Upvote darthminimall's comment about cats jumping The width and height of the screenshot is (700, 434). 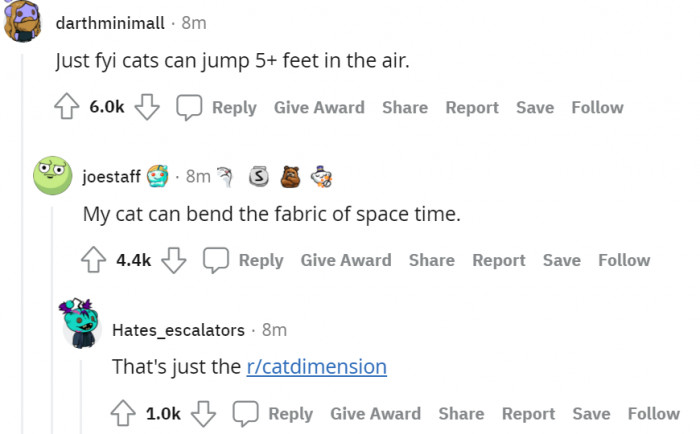[x=67, y=107]
